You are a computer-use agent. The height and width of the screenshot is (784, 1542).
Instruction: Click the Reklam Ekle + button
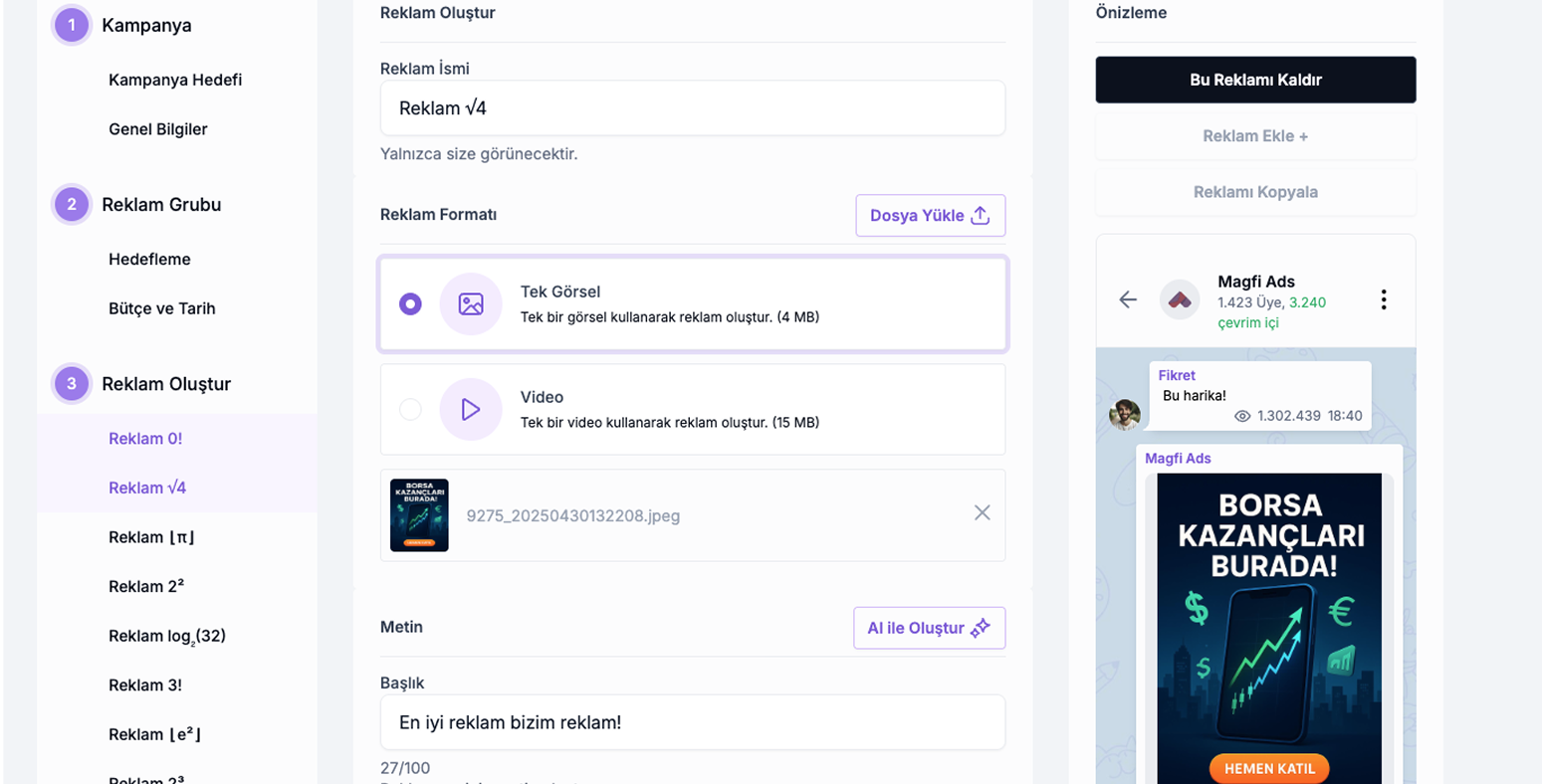click(x=1255, y=136)
